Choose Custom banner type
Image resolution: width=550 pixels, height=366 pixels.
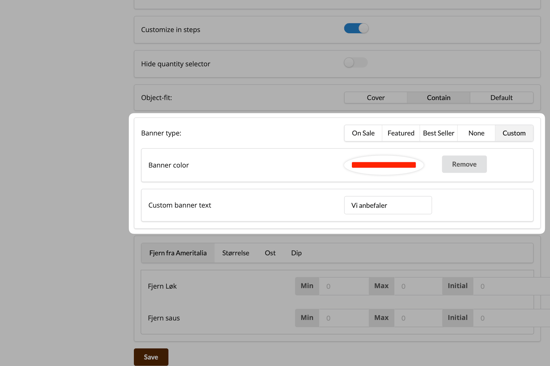[514, 133]
